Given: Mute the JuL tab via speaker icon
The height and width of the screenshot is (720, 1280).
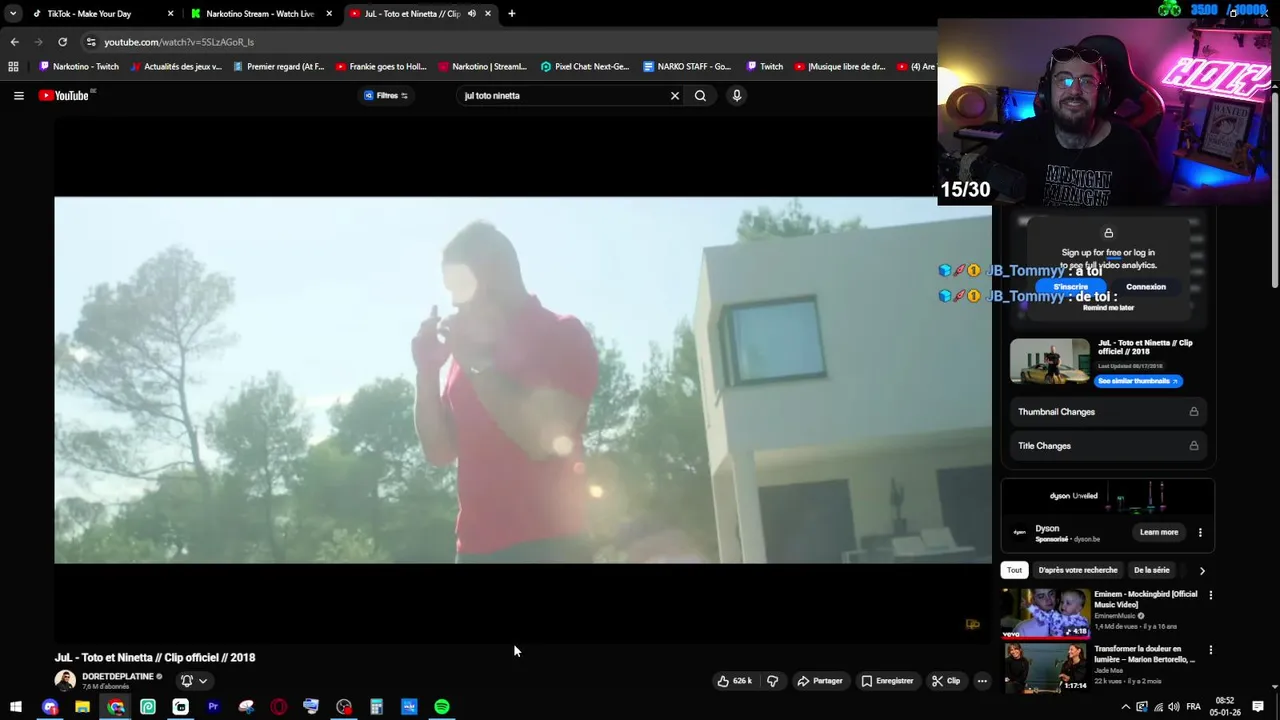Looking at the screenshot, I should (x=472, y=14).
